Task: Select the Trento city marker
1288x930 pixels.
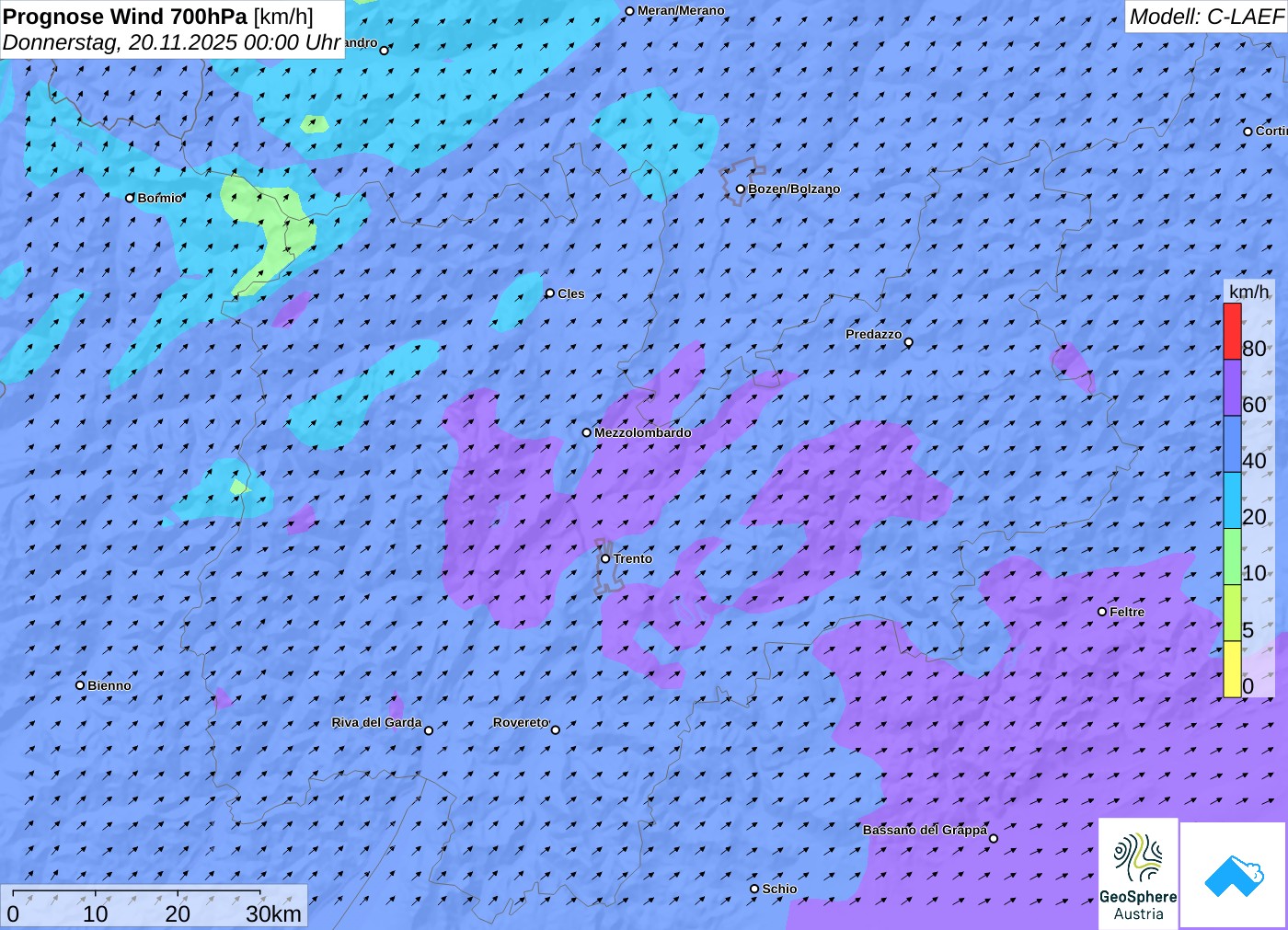Action: (605, 558)
